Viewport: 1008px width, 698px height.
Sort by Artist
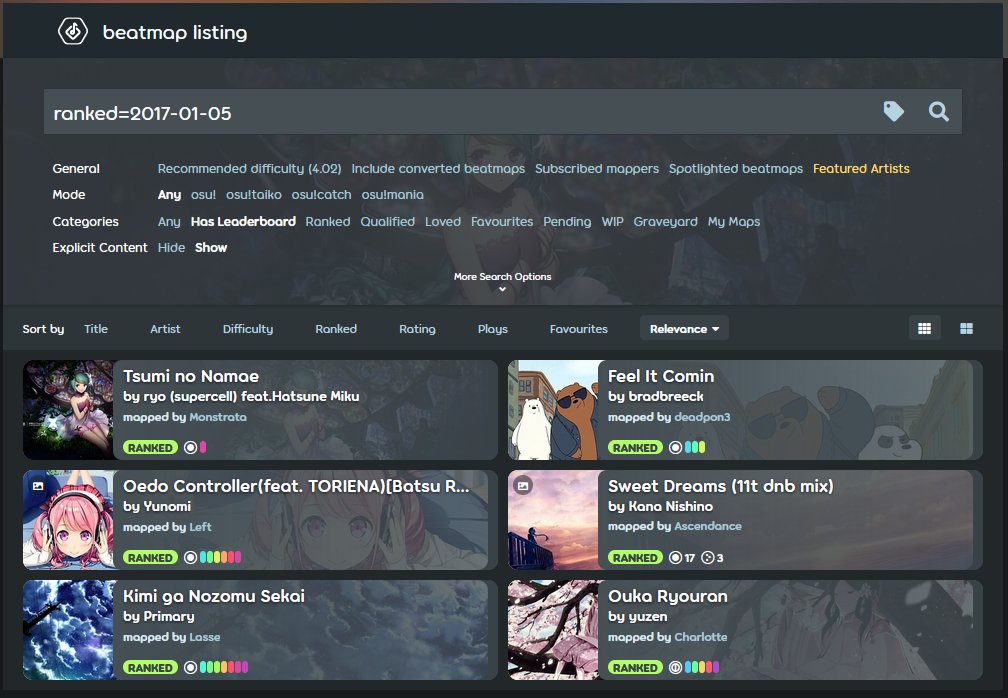pos(165,328)
